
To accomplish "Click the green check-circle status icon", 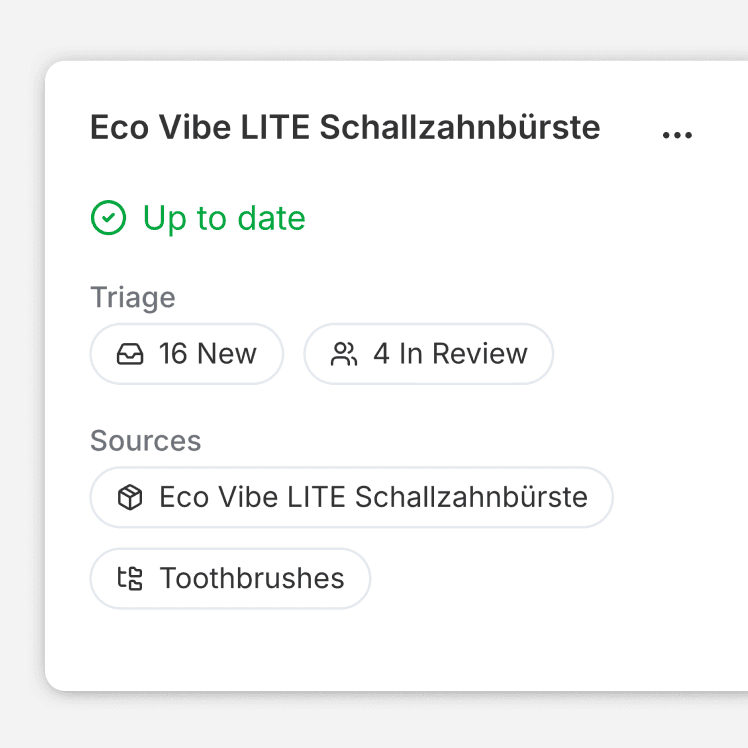I will [108, 218].
